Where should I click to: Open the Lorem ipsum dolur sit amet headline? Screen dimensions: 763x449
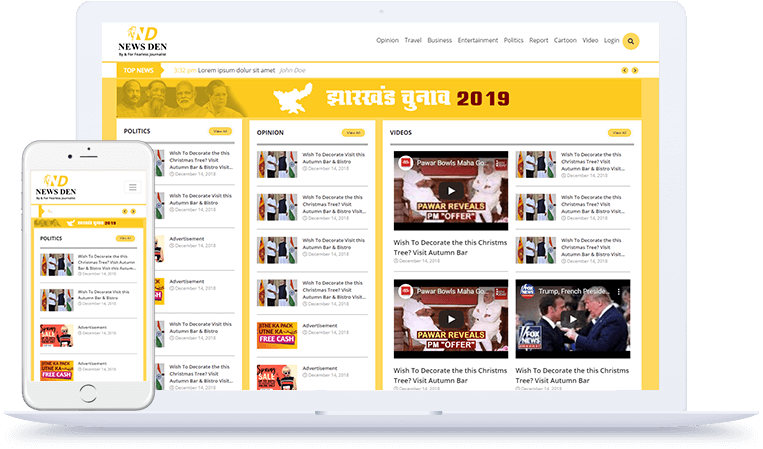point(236,71)
